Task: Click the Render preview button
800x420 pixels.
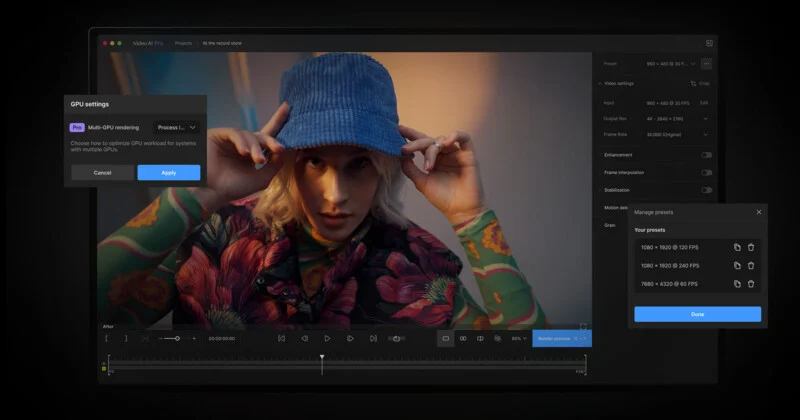Action: pos(562,338)
